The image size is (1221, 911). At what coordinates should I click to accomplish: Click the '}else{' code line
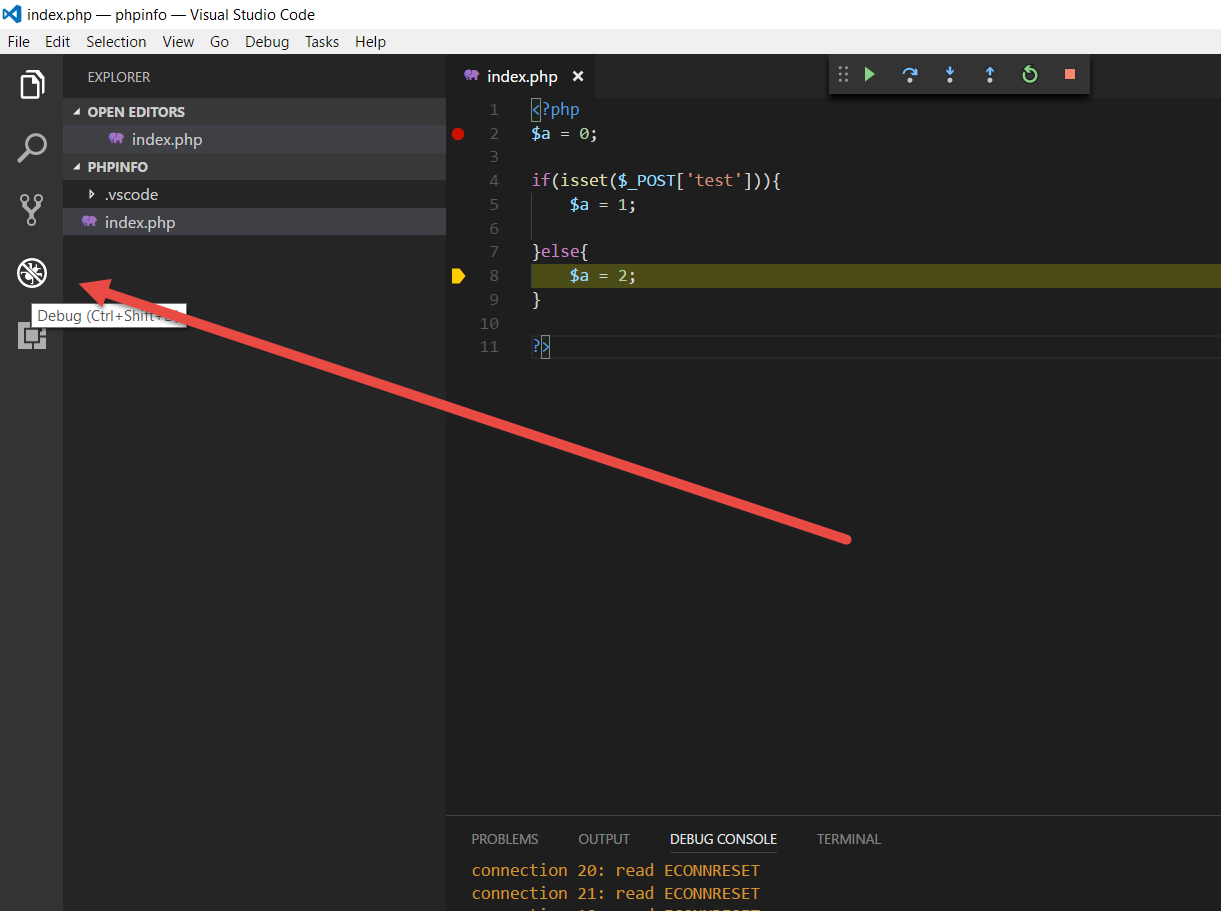[560, 252]
